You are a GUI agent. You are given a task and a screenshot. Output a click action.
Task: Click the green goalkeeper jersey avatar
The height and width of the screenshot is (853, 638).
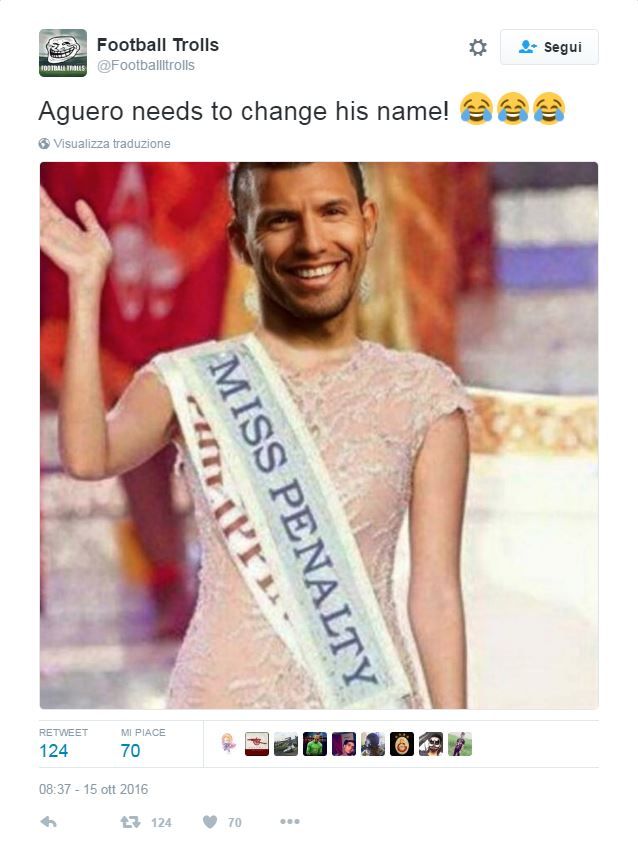point(315,744)
